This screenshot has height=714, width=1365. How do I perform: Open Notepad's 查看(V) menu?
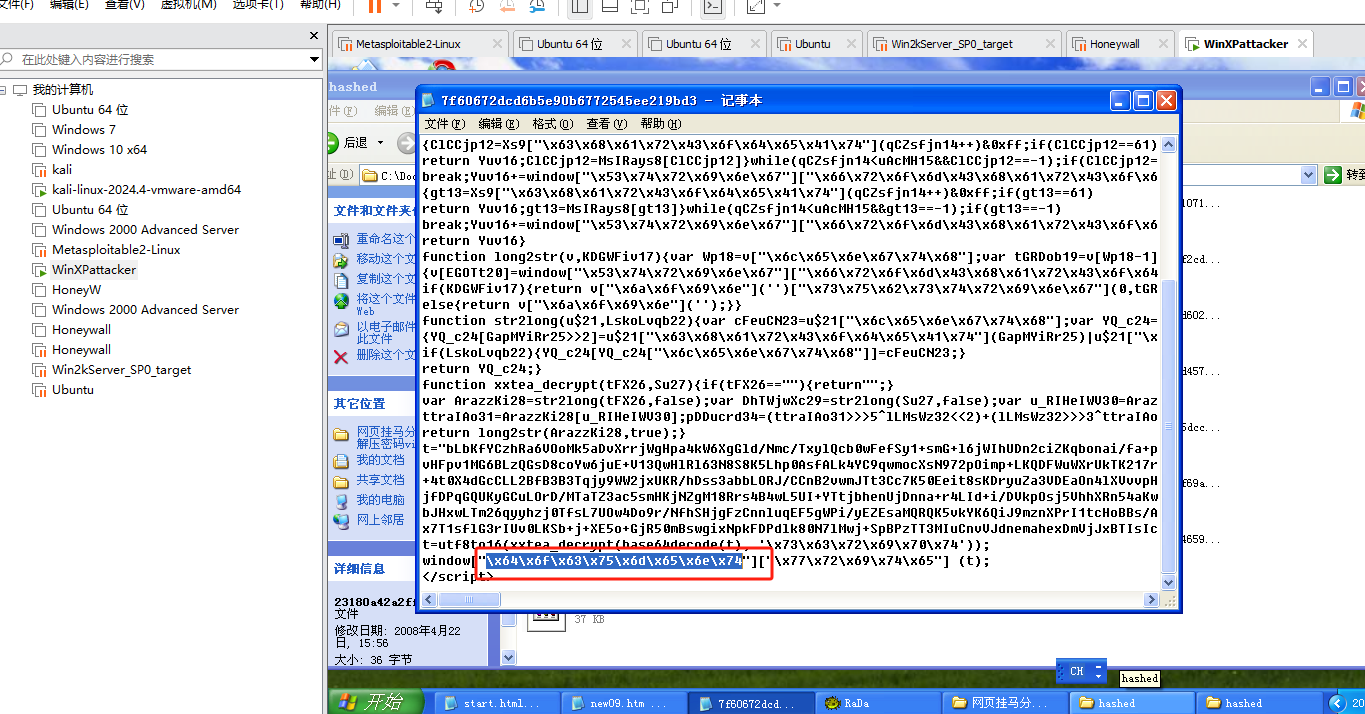click(606, 124)
